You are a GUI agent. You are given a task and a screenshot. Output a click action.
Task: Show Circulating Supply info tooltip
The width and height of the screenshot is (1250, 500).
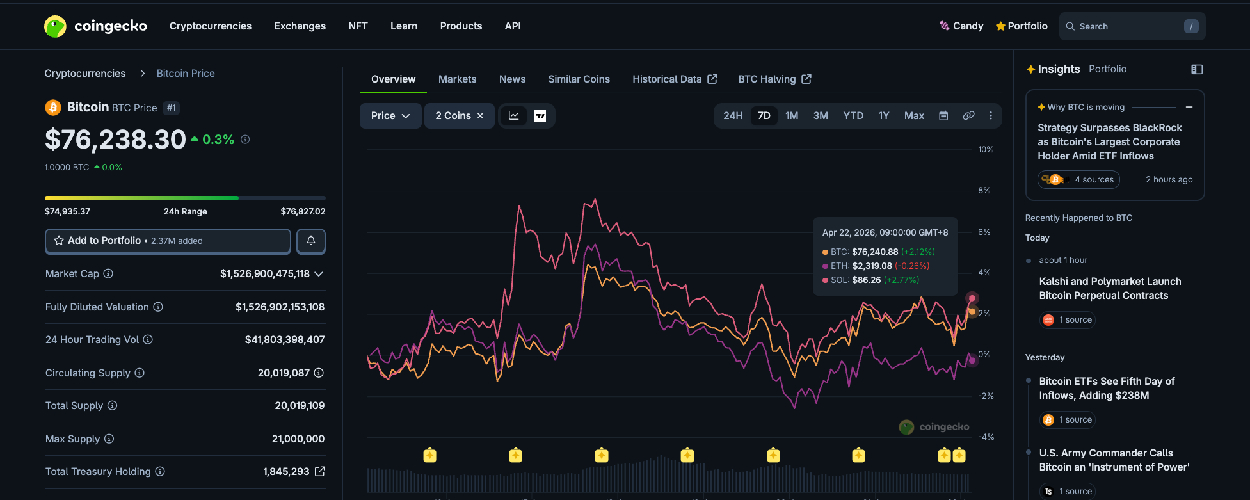coord(139,373)
